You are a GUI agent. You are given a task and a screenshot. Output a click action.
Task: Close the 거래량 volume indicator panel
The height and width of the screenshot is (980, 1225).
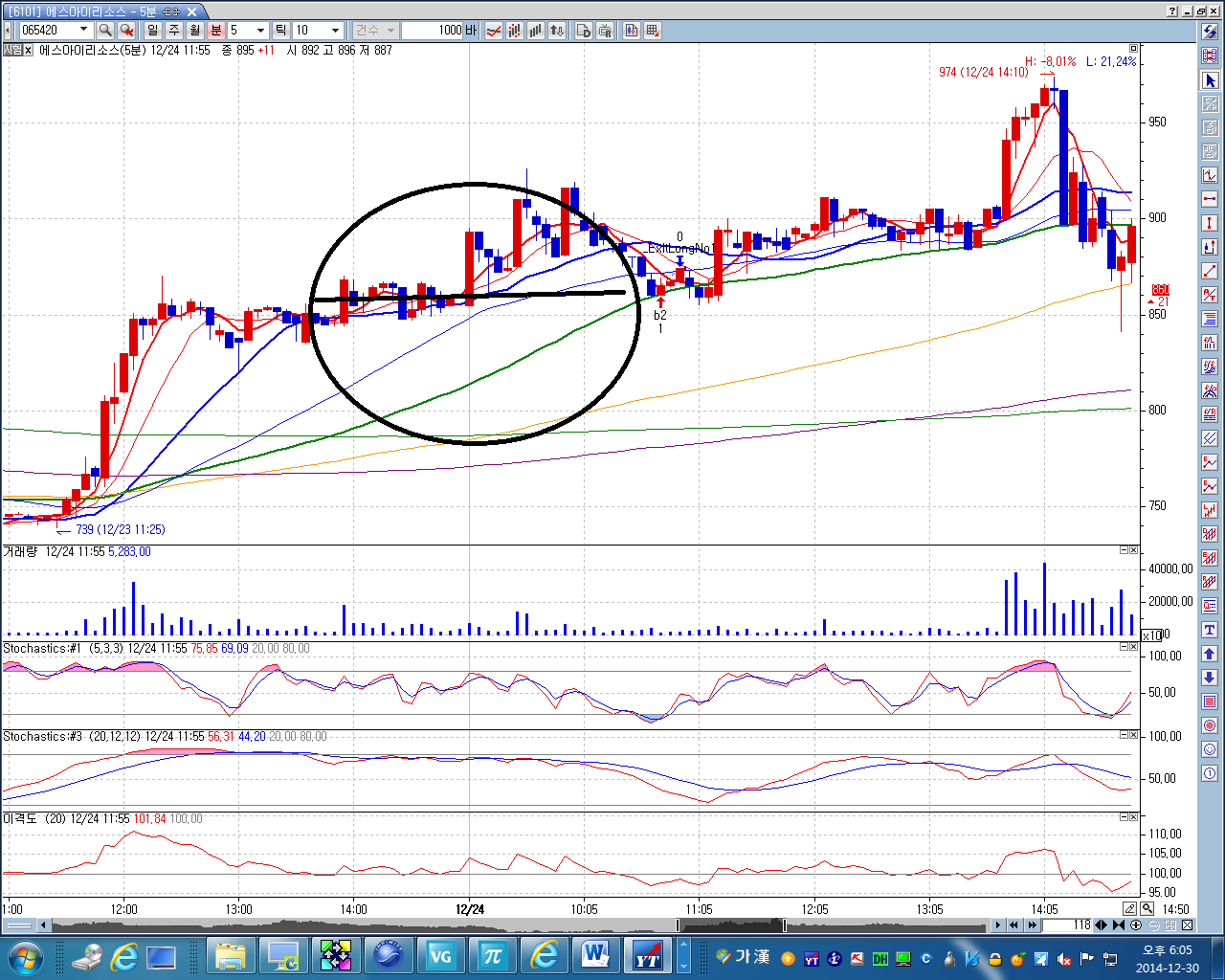coord(1134,550)
